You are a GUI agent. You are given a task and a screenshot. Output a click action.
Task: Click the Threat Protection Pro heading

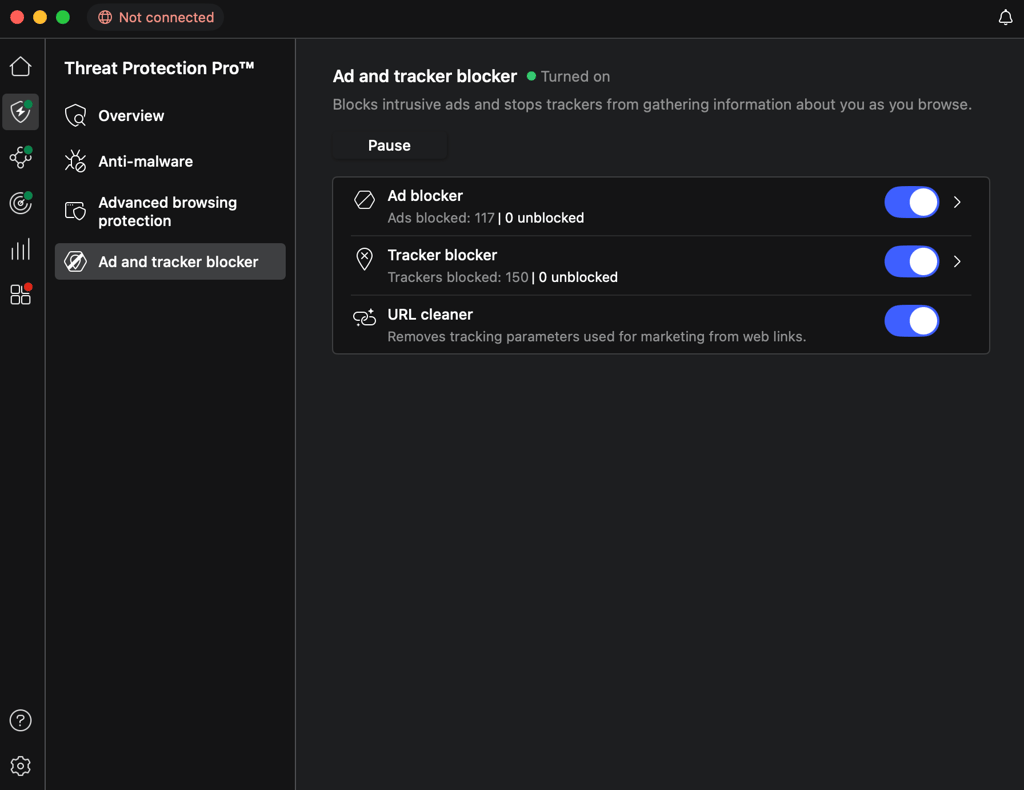tap(159, 68)
